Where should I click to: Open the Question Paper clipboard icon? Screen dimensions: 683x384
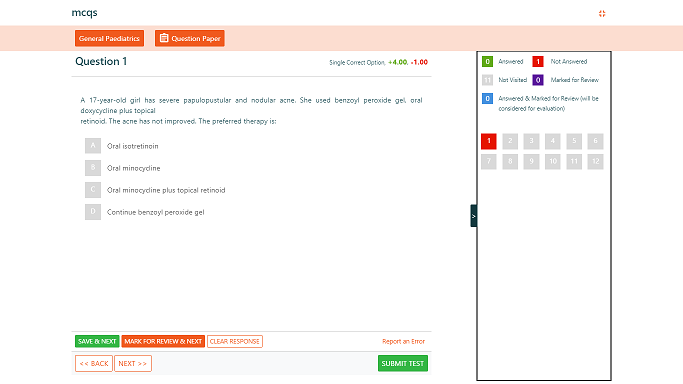point(164,38)
